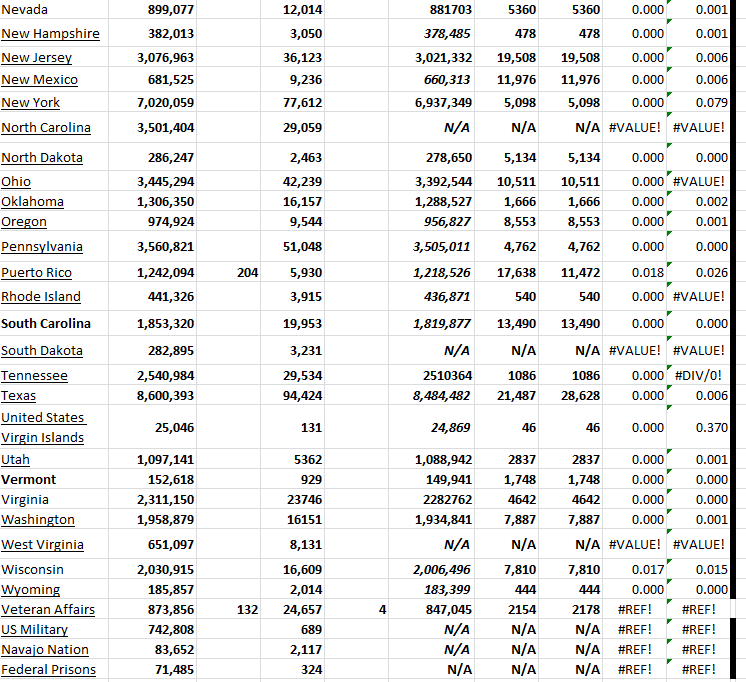
Task: Select Puerto Rico's 204 cell
Action: [228, 273]
